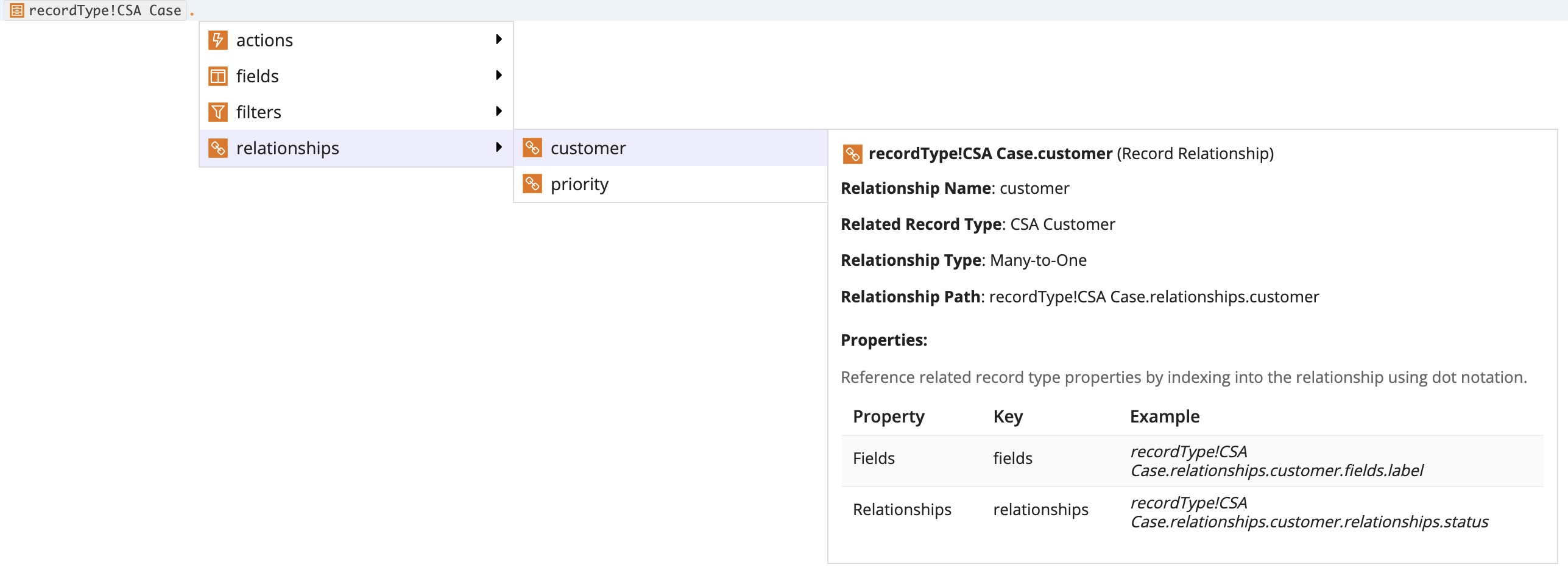Click the filters funnel icon
The image size is (1568, 567).
click(218, 112)
